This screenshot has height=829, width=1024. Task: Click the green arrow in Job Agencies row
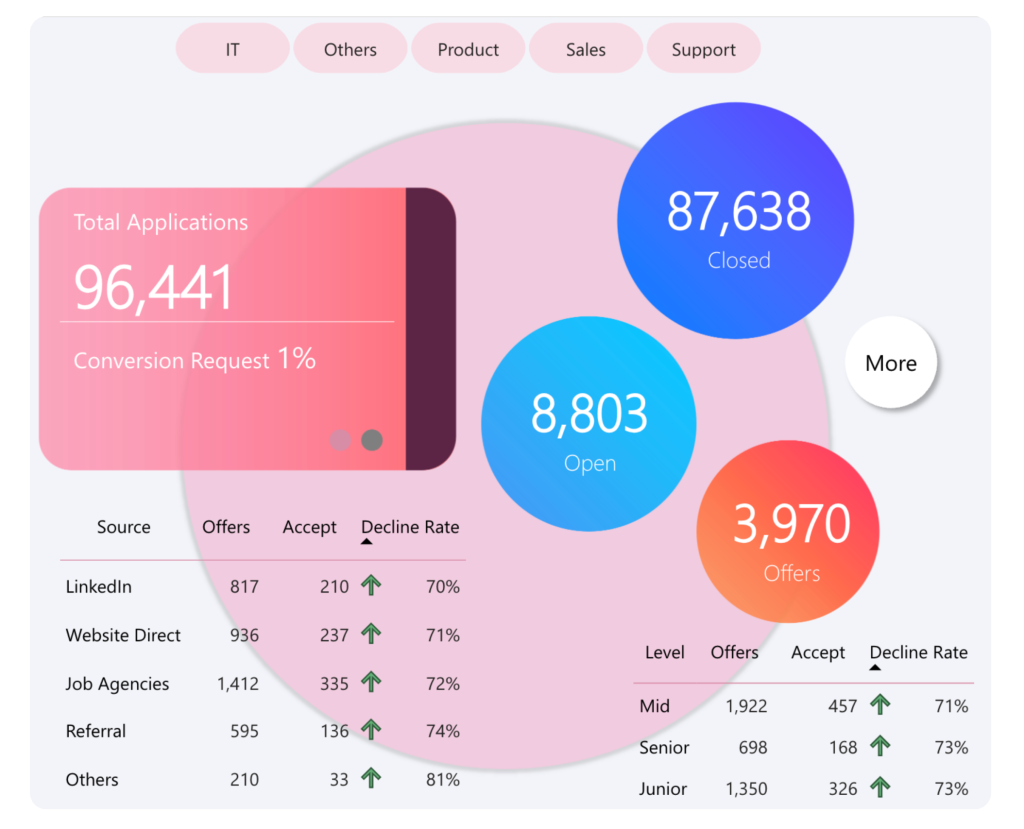click(371, 684)
